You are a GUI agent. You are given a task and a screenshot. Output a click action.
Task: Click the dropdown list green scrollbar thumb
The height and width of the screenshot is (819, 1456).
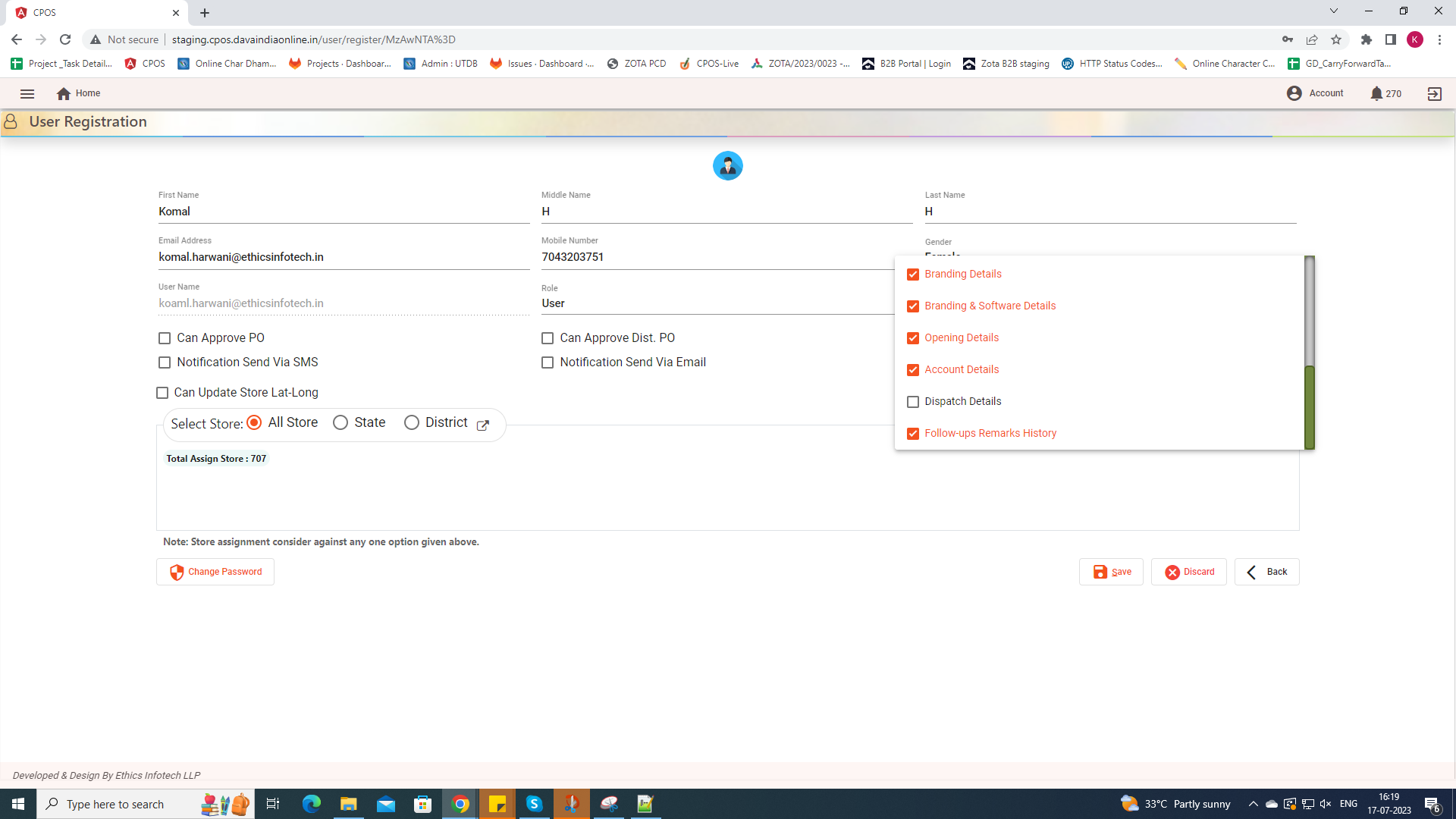(1309, 407)
